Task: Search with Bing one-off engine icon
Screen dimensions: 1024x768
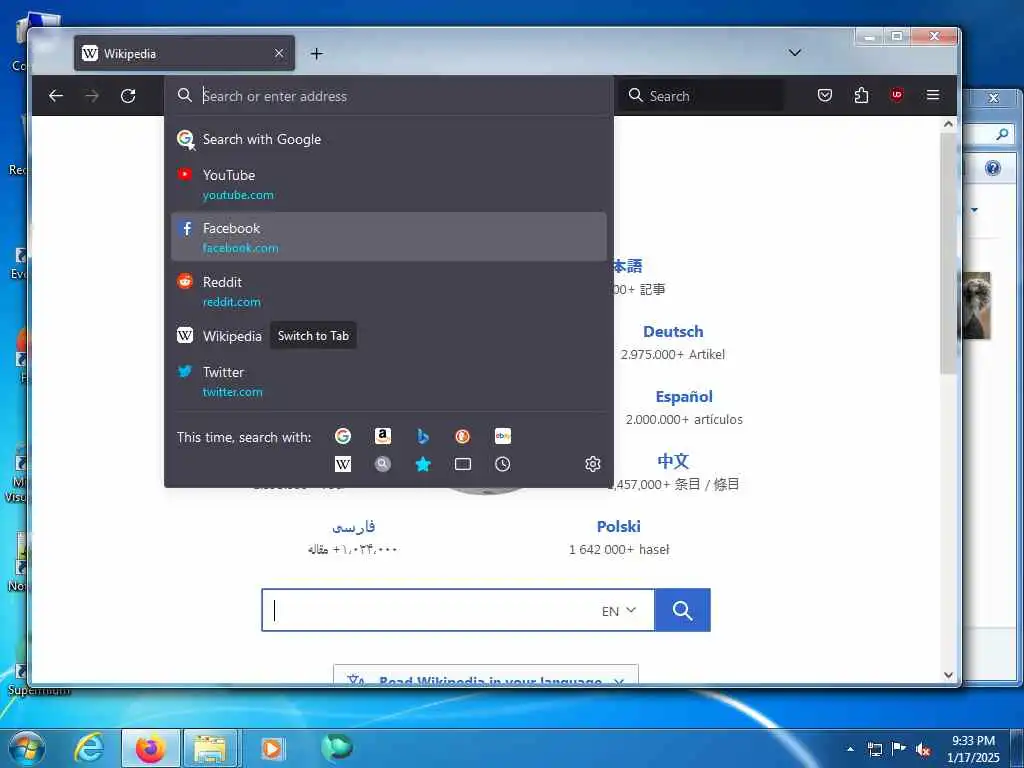Action: pyautogui.click(x=423, y=436)
